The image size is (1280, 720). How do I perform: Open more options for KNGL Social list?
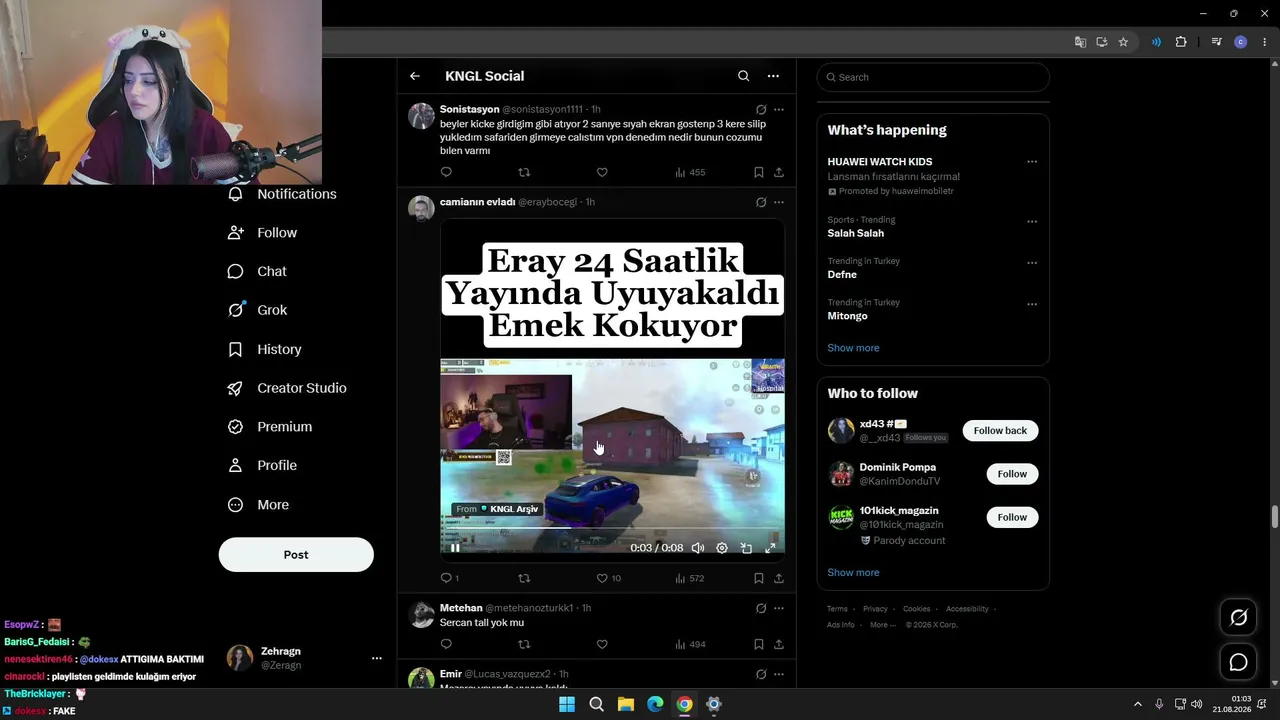pyautogui.click(x=773, y=76)
